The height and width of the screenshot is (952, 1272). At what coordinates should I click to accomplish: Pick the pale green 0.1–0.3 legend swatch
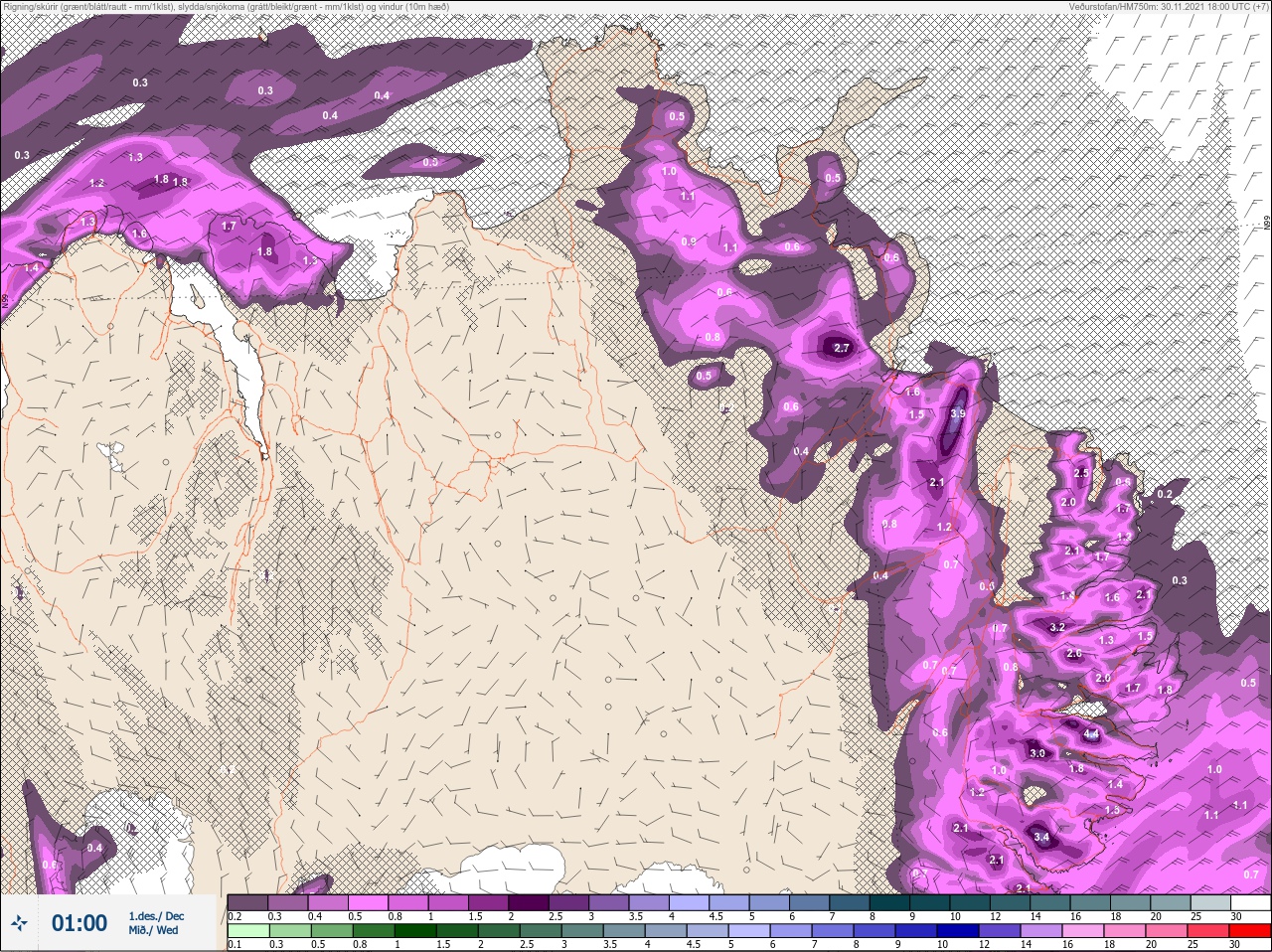(x=247, y=931)
